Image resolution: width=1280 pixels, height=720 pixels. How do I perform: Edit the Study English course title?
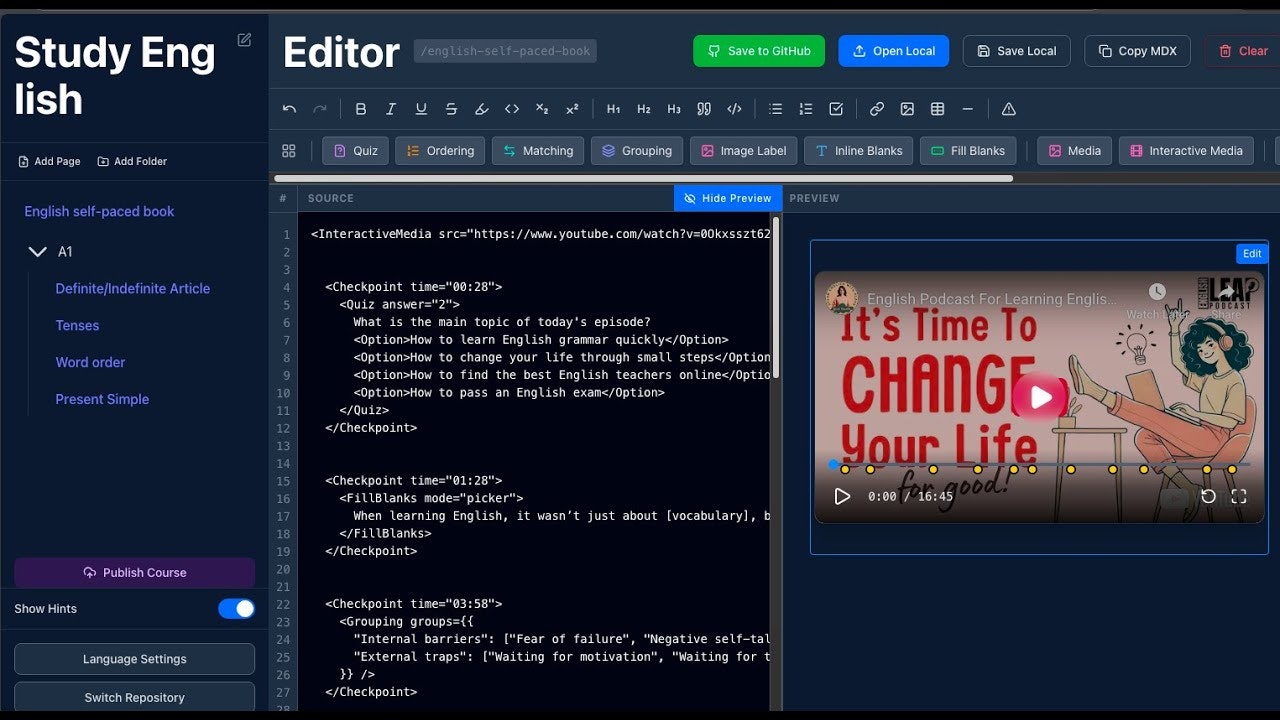tap(244, 40)
